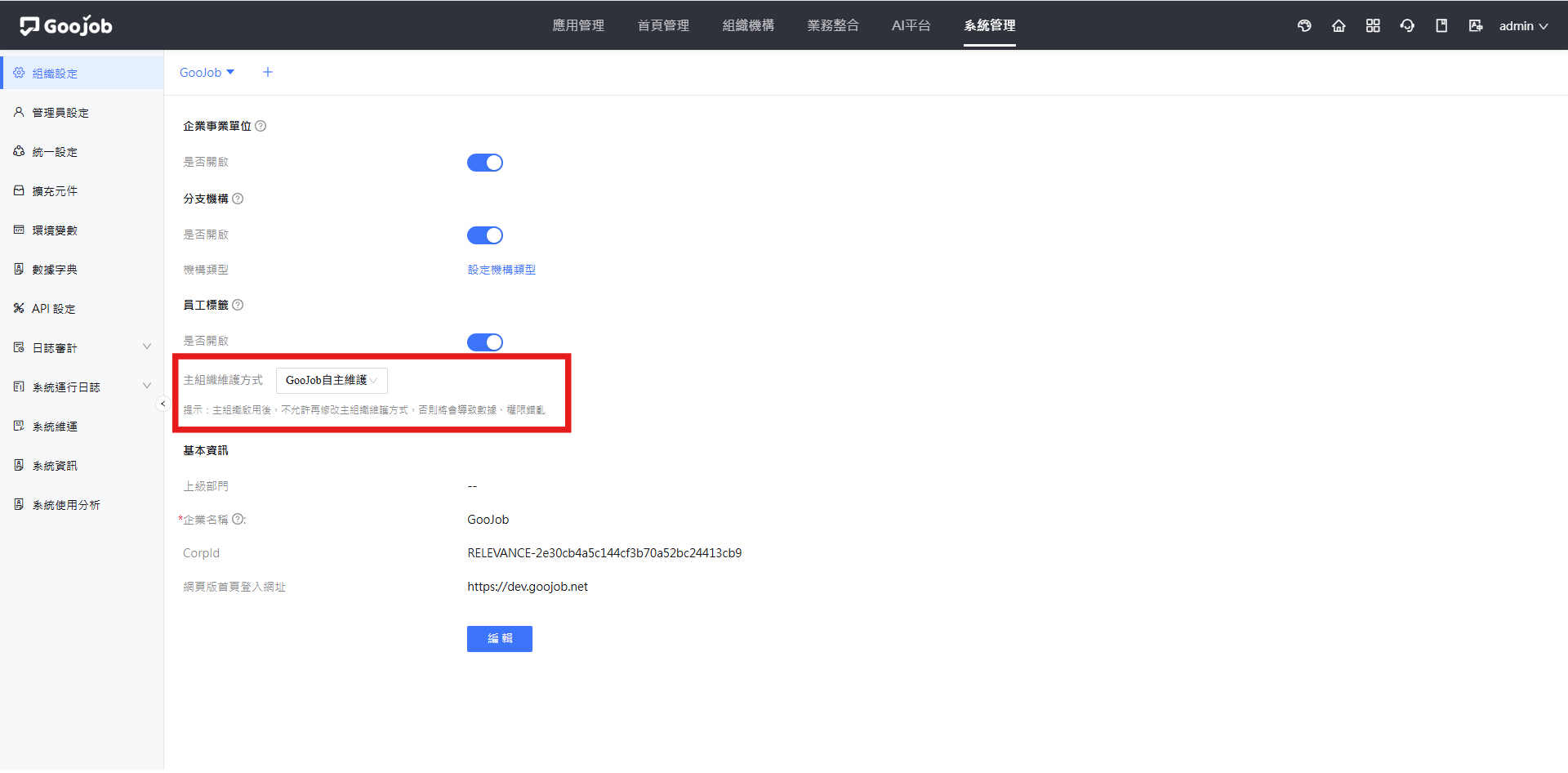Open 統一設定 in the sidebar
This screenshot has height=773, width=1568.
click(82, 151)
